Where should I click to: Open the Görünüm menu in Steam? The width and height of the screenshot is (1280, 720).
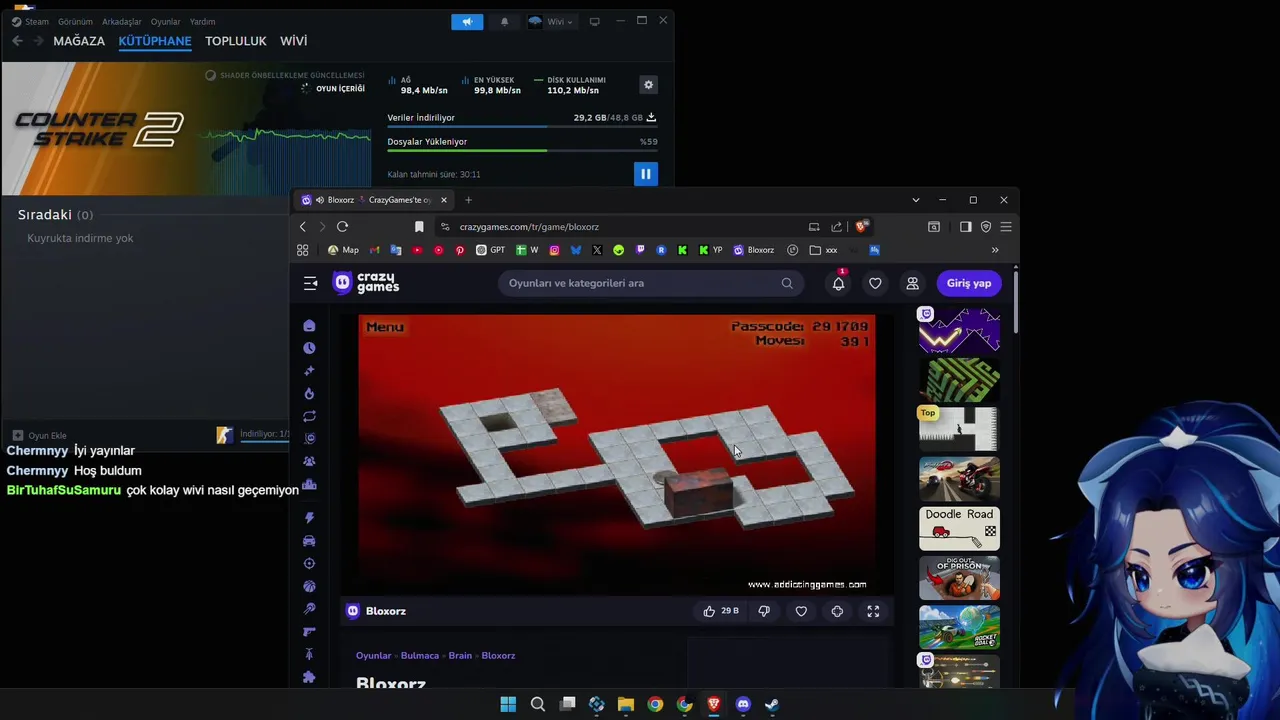coord(75,21)
